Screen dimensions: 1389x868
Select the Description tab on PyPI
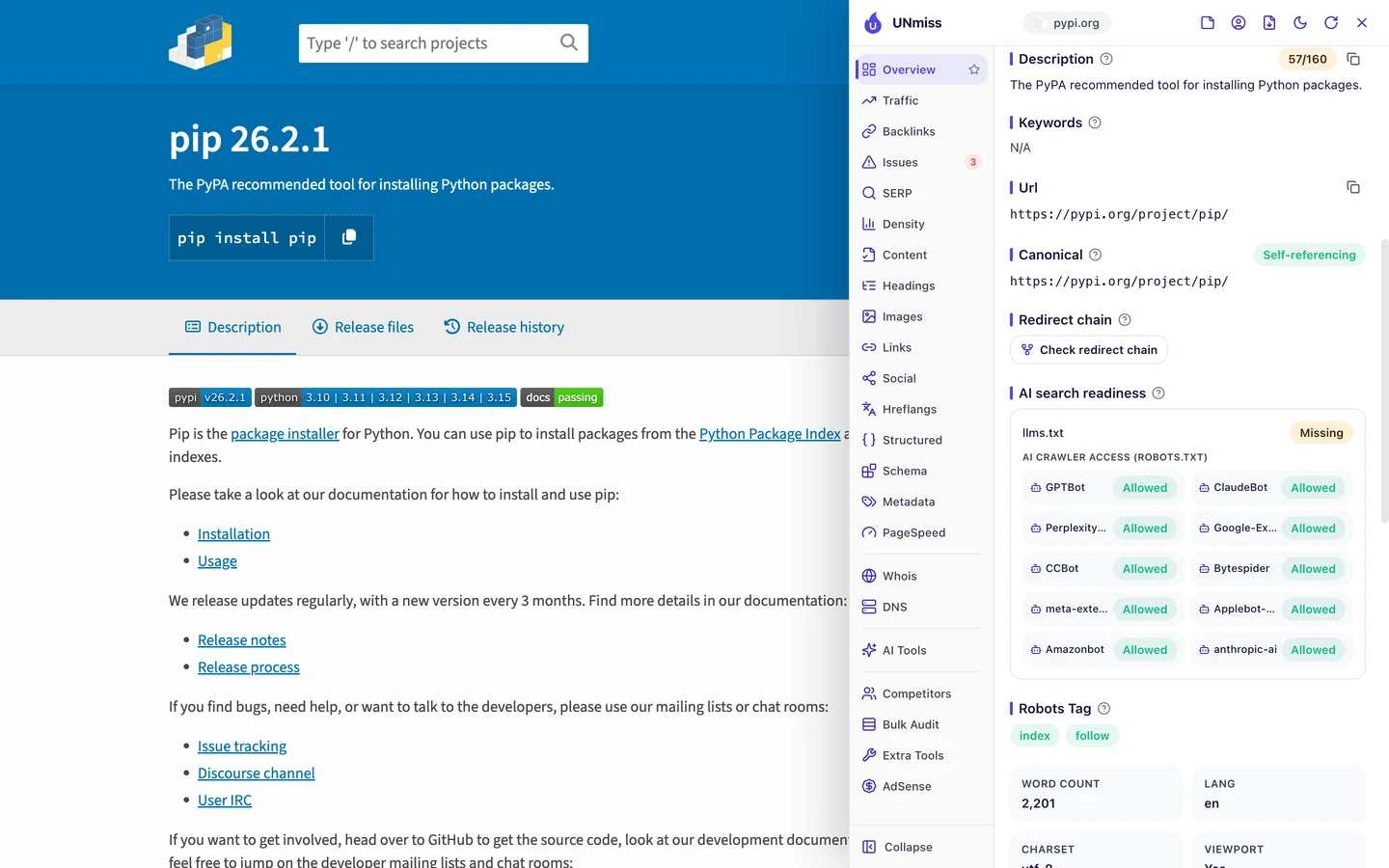(x=232, y=327)
